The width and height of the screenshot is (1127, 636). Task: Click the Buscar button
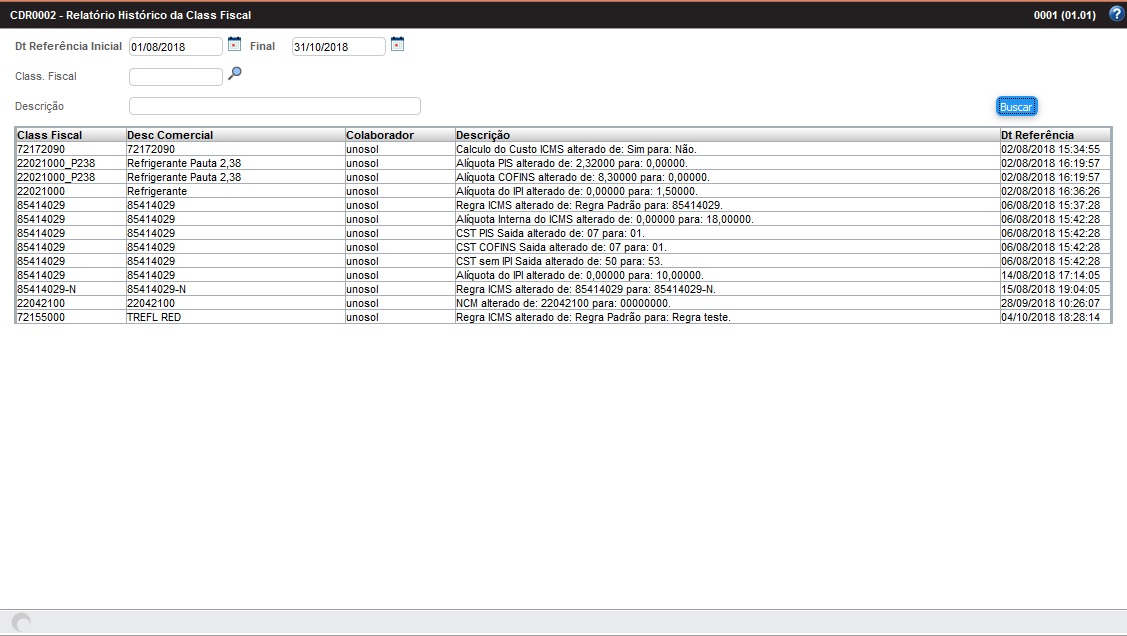[x=1015, y=105]
